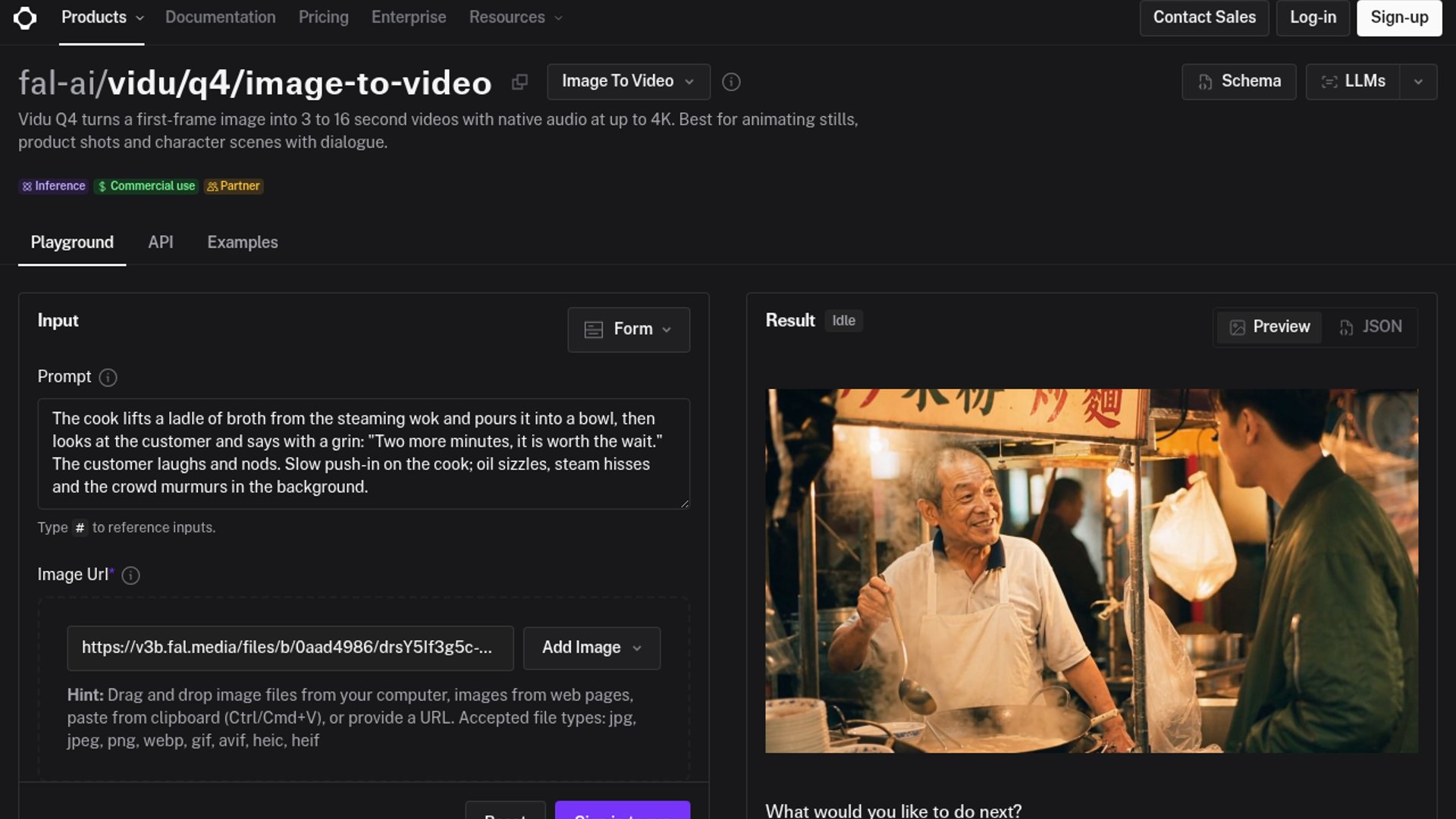Click the Partner tag badge
The image size is (1456, 819).
point(234,186)
